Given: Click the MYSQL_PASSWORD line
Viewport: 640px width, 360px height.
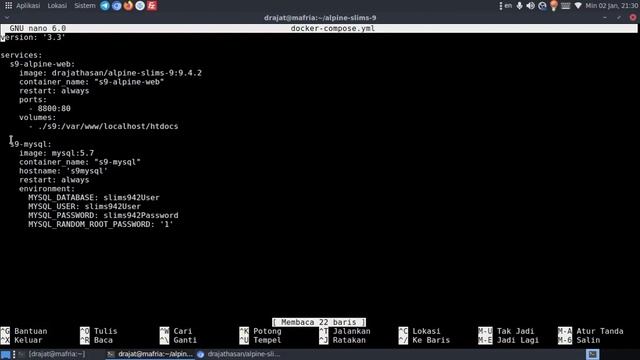Looking at the screenshot, I should click(x=103, y=216).
